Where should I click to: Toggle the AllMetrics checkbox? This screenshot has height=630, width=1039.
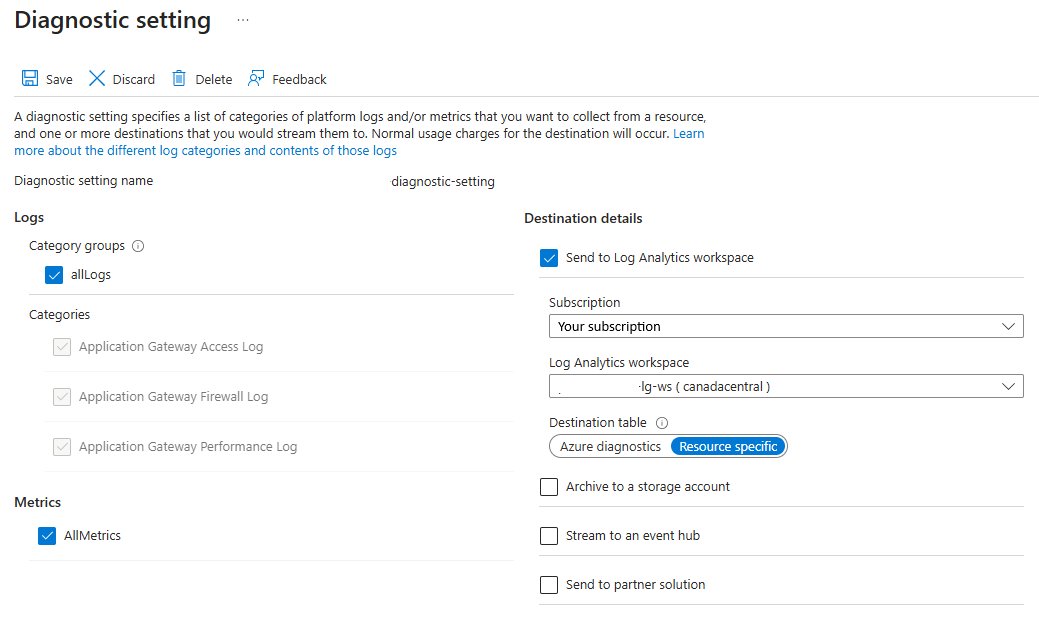47,536
